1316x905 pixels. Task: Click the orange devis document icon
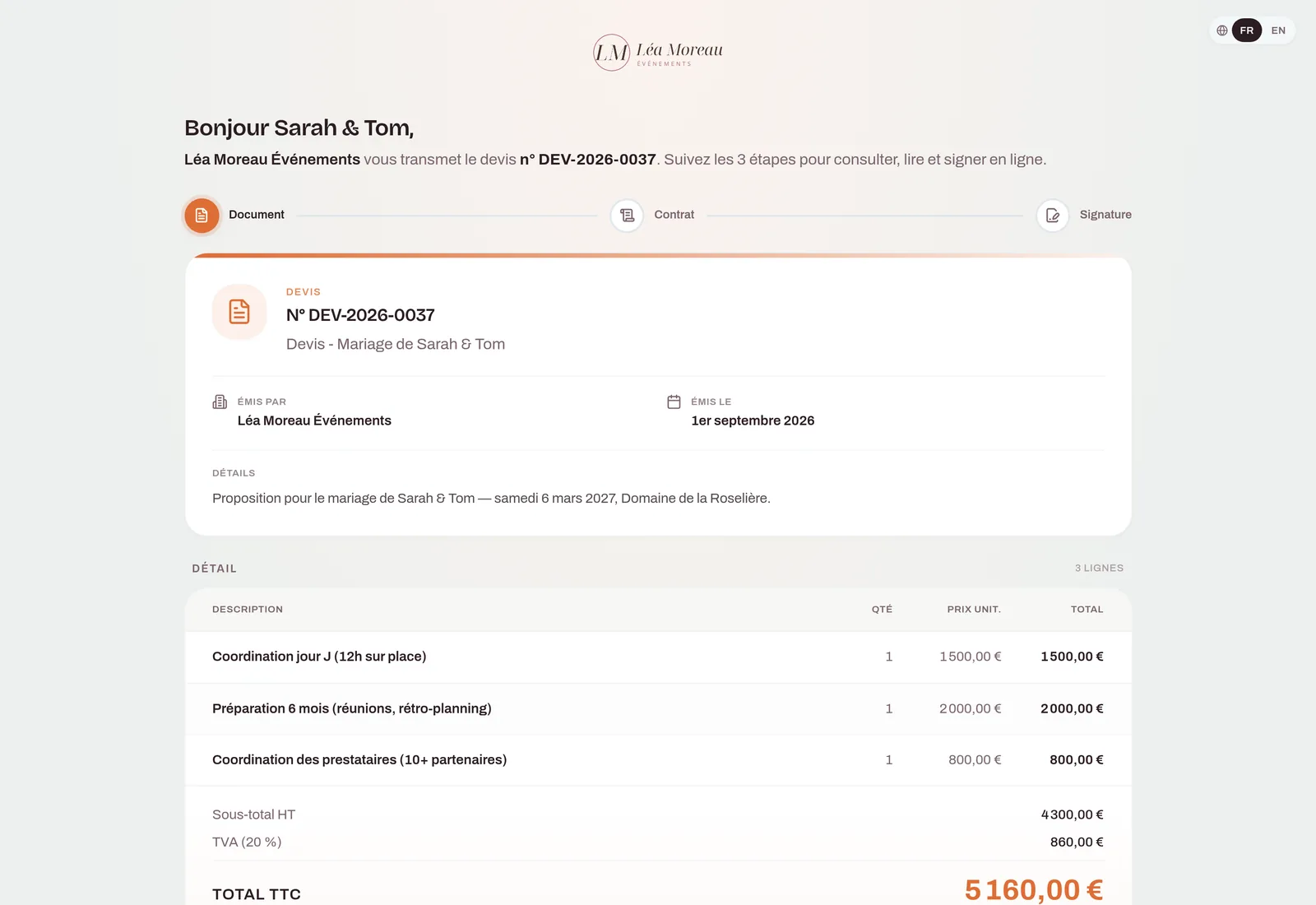click(239, 312)
